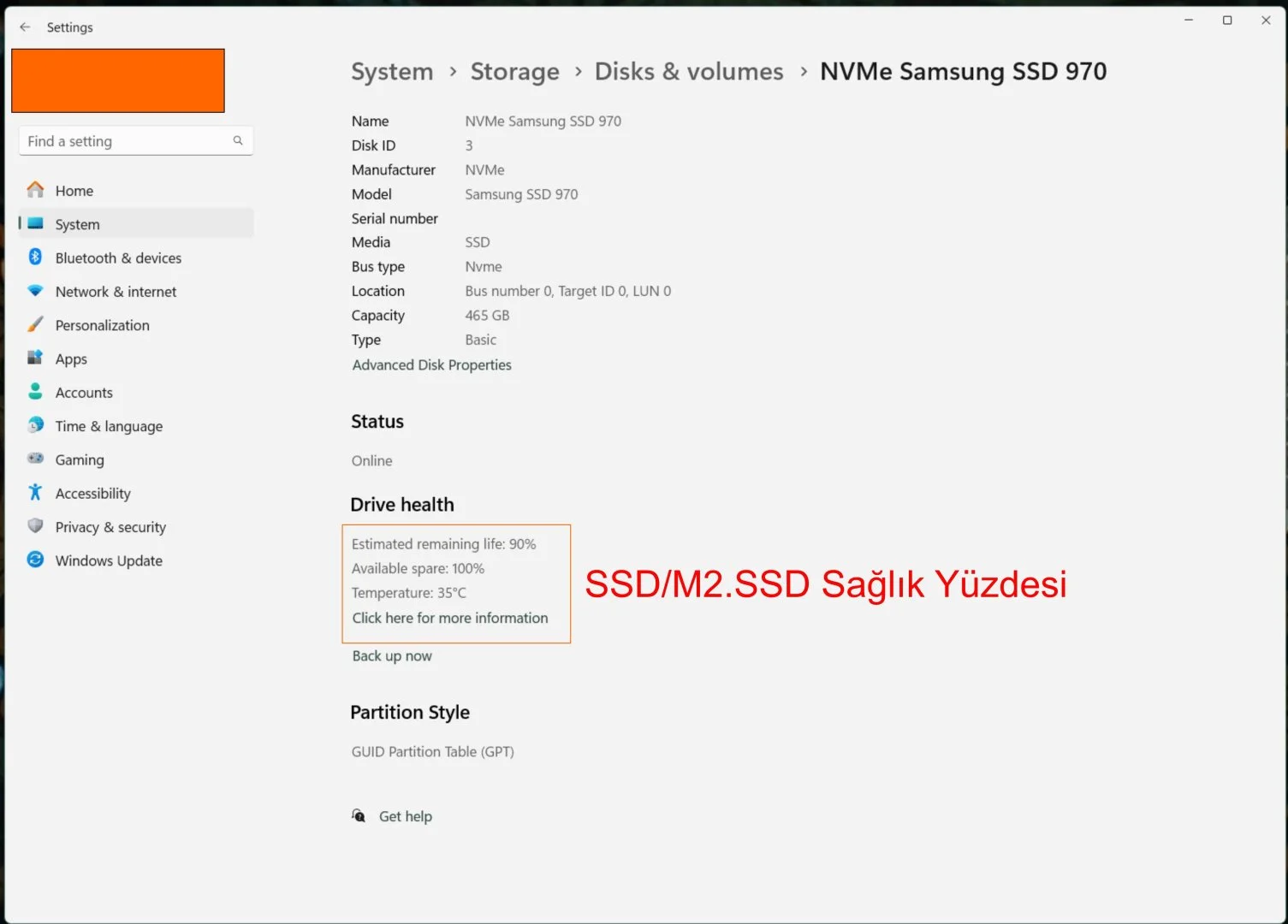The height and width of the screenshot is (924, 1288).
Task: Open Advanced Disk Properties link
Action: pyautogui.click(x=431, y=364)
